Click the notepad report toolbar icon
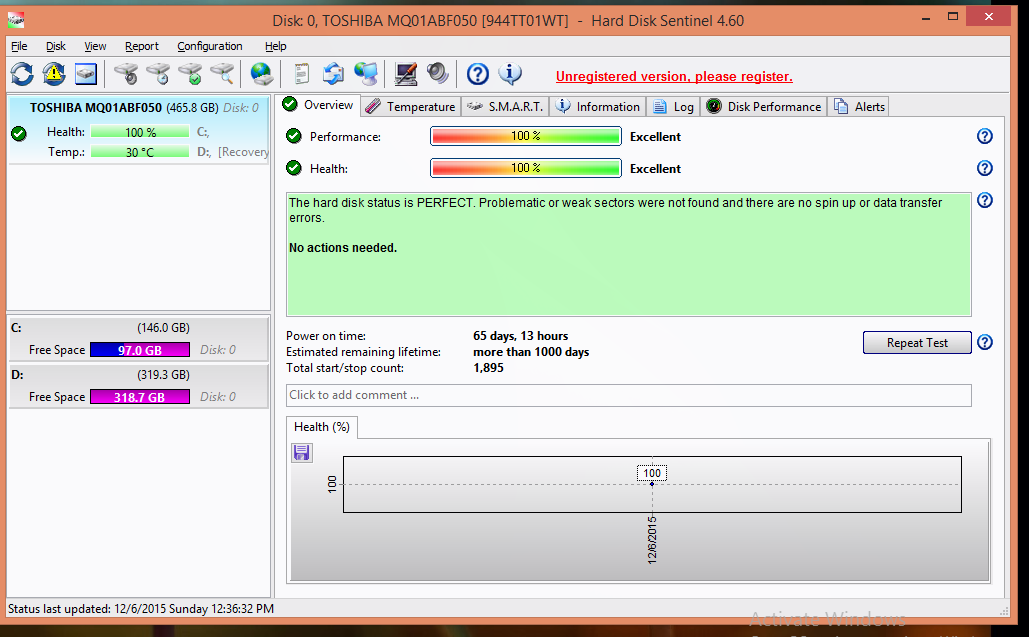 pyautogui.click(x=301, y=73)
